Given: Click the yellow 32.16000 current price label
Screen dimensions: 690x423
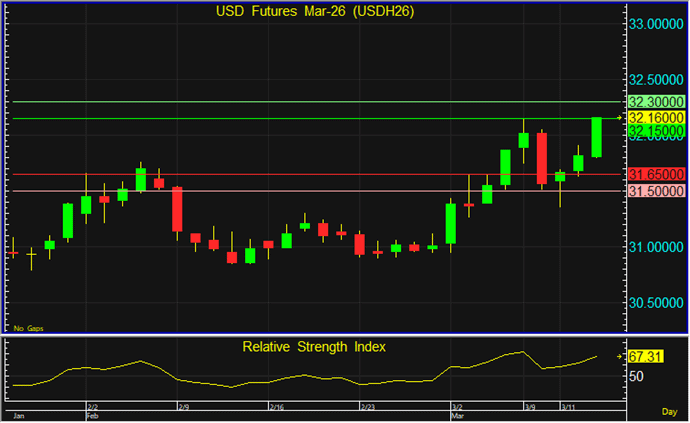Looking at the screenshot, I should pos(656,117).
